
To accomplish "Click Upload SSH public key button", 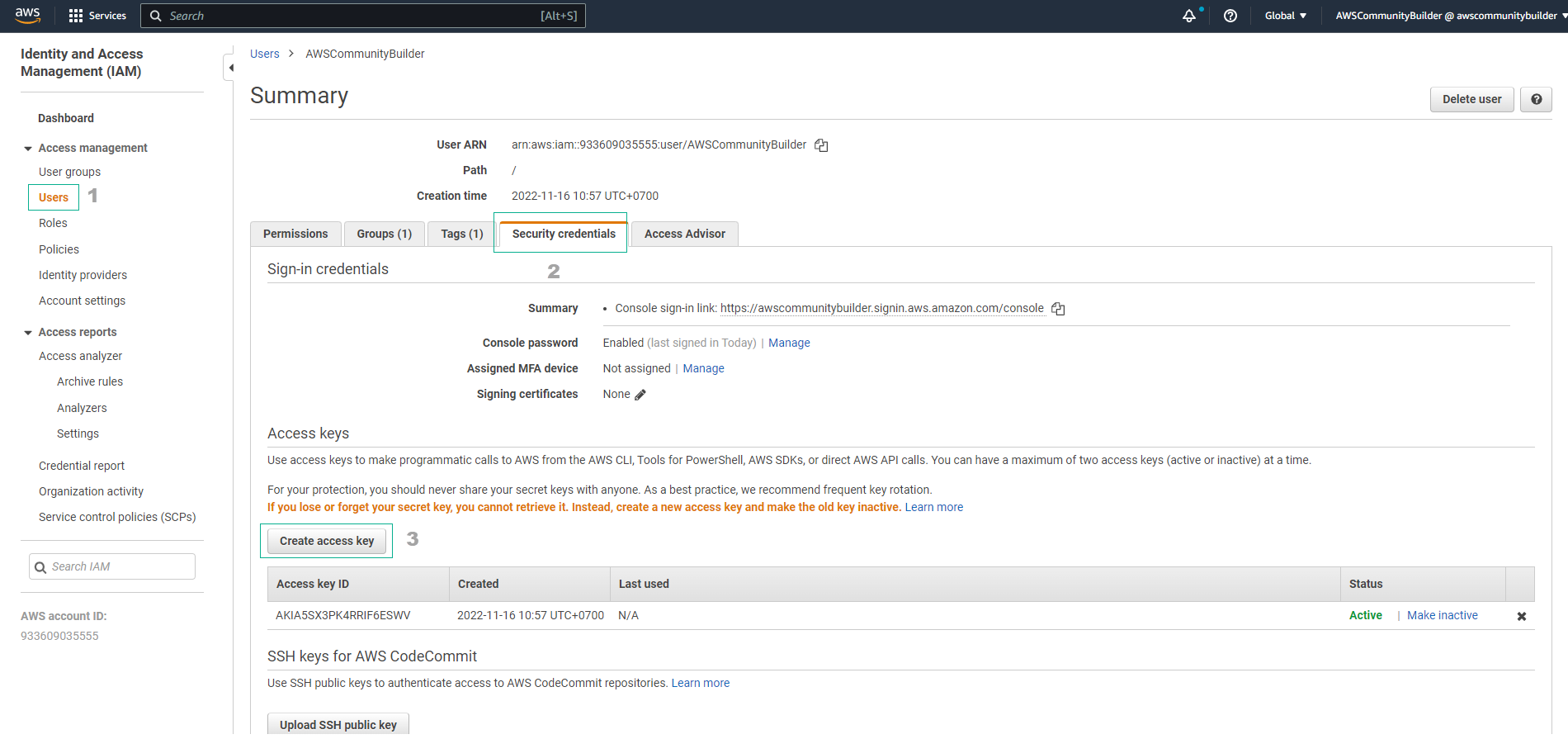I will coord(338,724).
